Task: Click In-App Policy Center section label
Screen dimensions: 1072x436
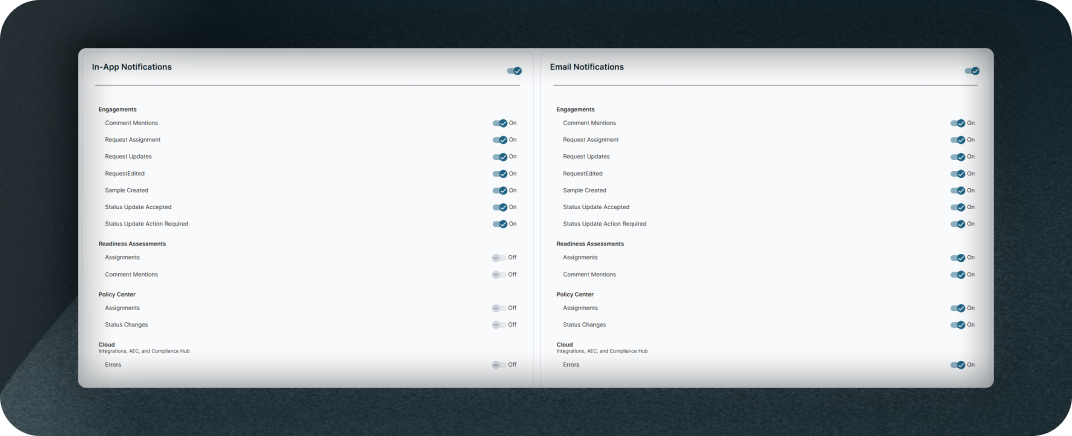Action: coord(117,295)
